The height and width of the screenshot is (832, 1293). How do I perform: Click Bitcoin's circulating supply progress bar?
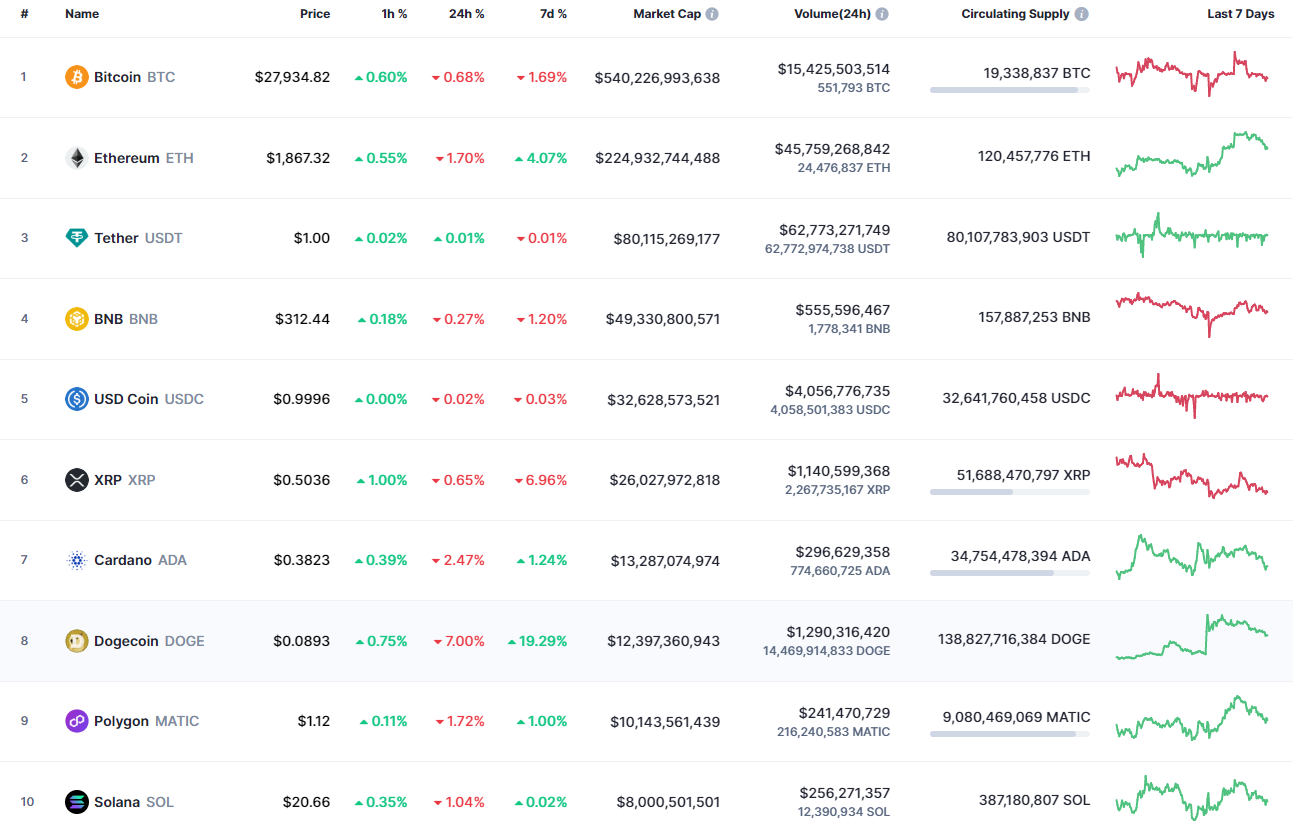click(x=1010, y=90)
